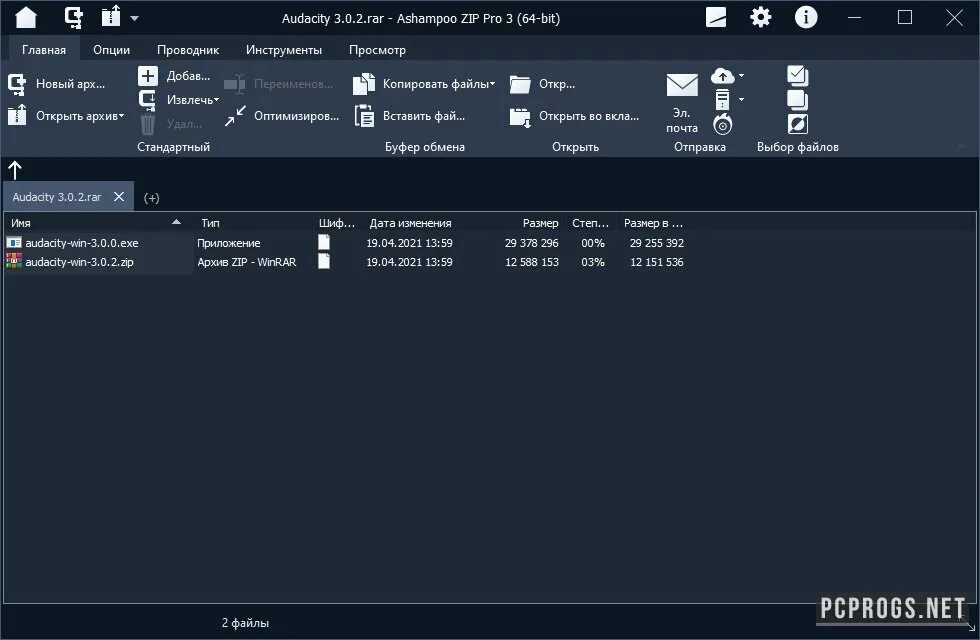Switch to the Просмотр tab

pyautogui.click(x=377, y=49)
